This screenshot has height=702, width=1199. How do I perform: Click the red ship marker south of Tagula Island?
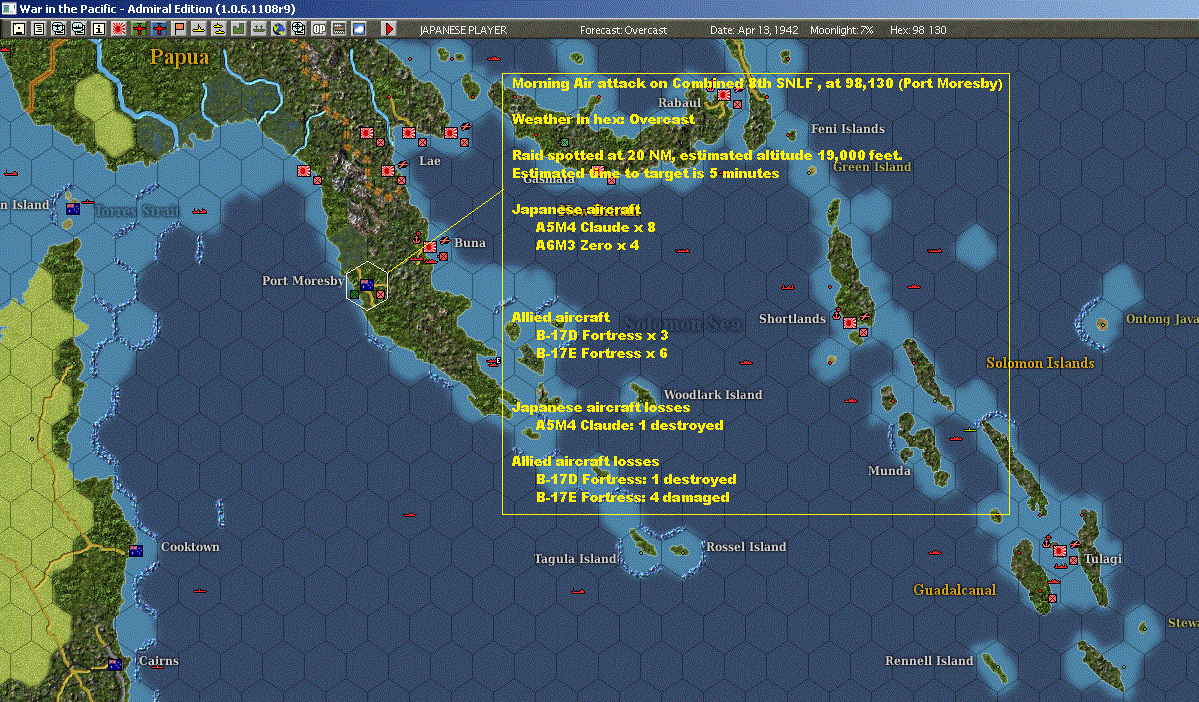pyautogui.click(x=578, y=591)
